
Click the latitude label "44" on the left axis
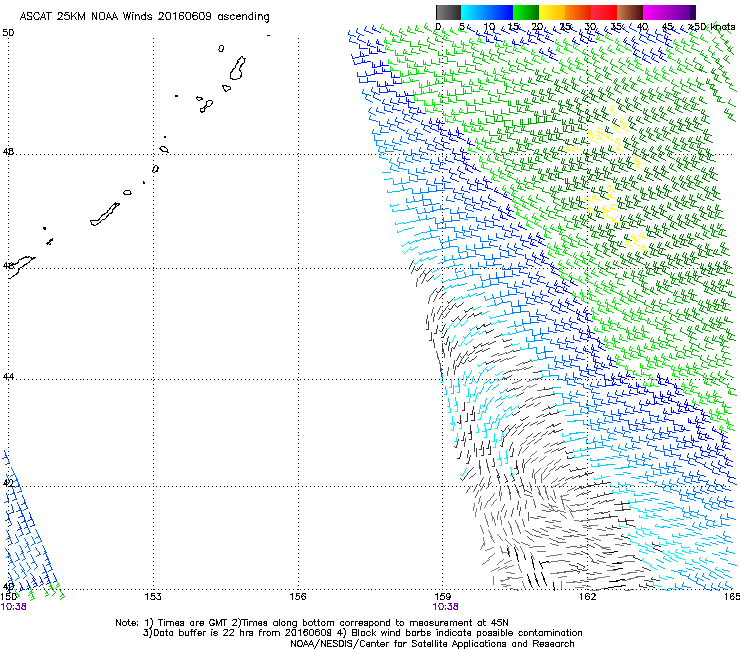[8, 377]
